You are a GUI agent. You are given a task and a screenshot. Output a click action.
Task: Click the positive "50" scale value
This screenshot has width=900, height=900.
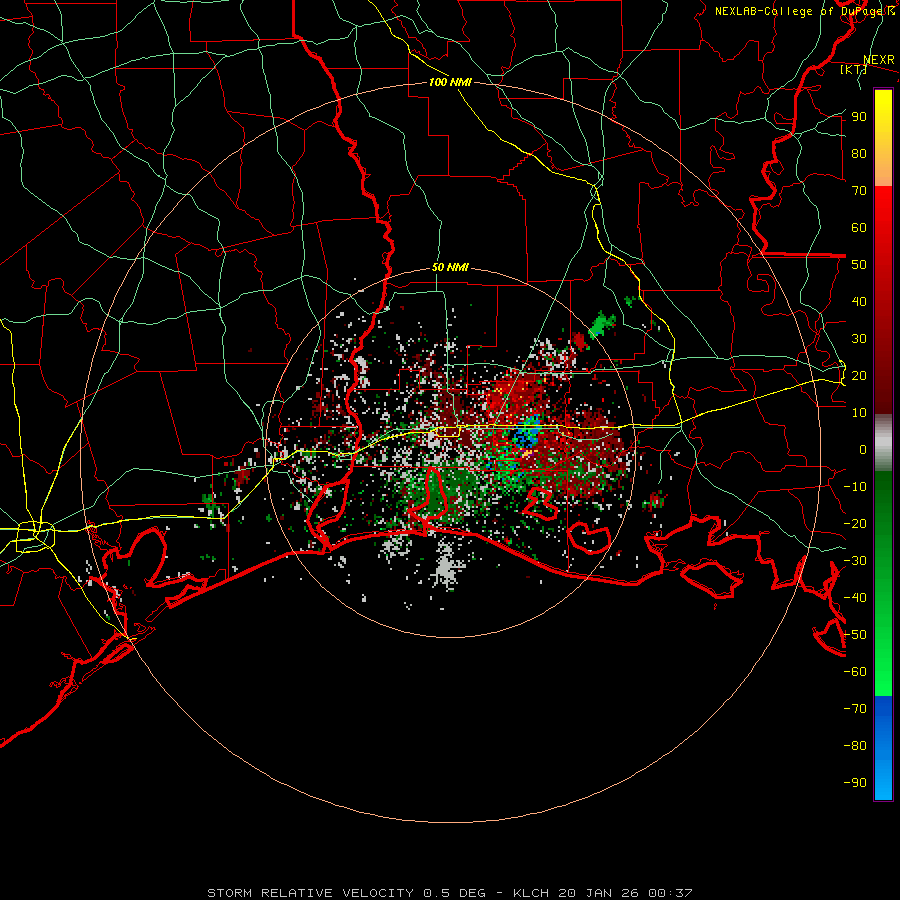859,265
